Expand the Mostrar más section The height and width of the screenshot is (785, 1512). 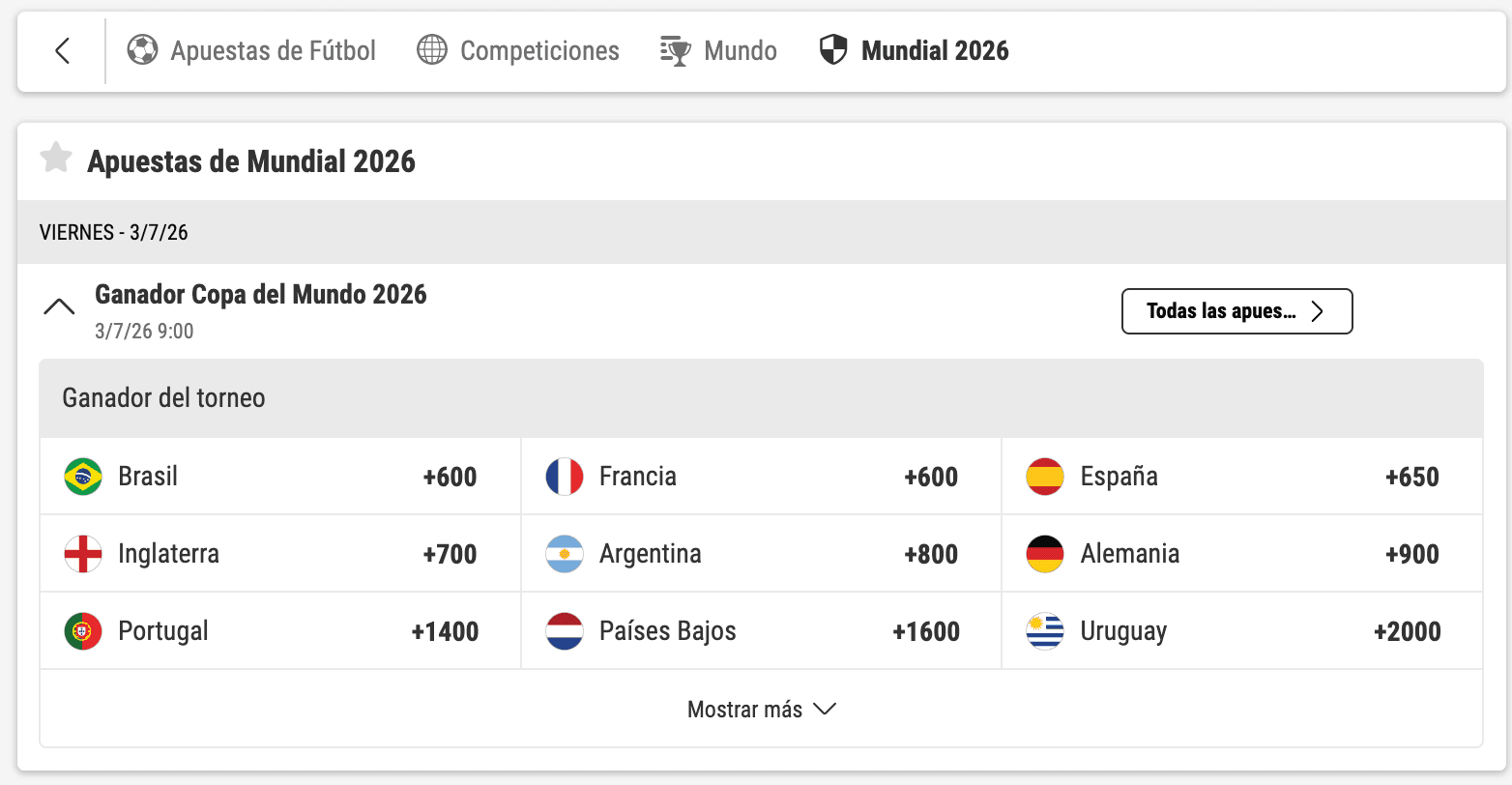(x=761, y=709)
